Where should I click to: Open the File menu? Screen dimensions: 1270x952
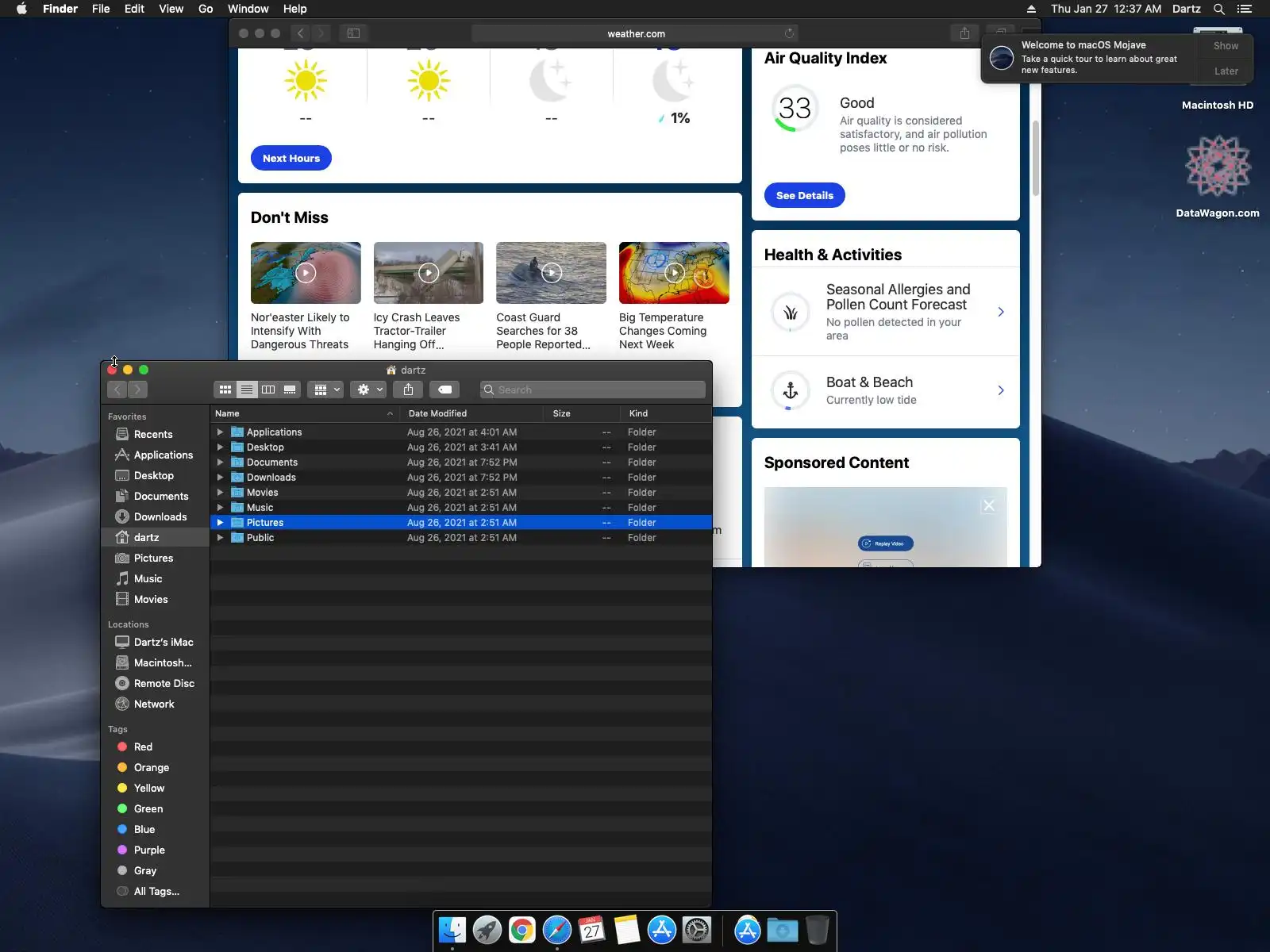[x=101, y=9]
